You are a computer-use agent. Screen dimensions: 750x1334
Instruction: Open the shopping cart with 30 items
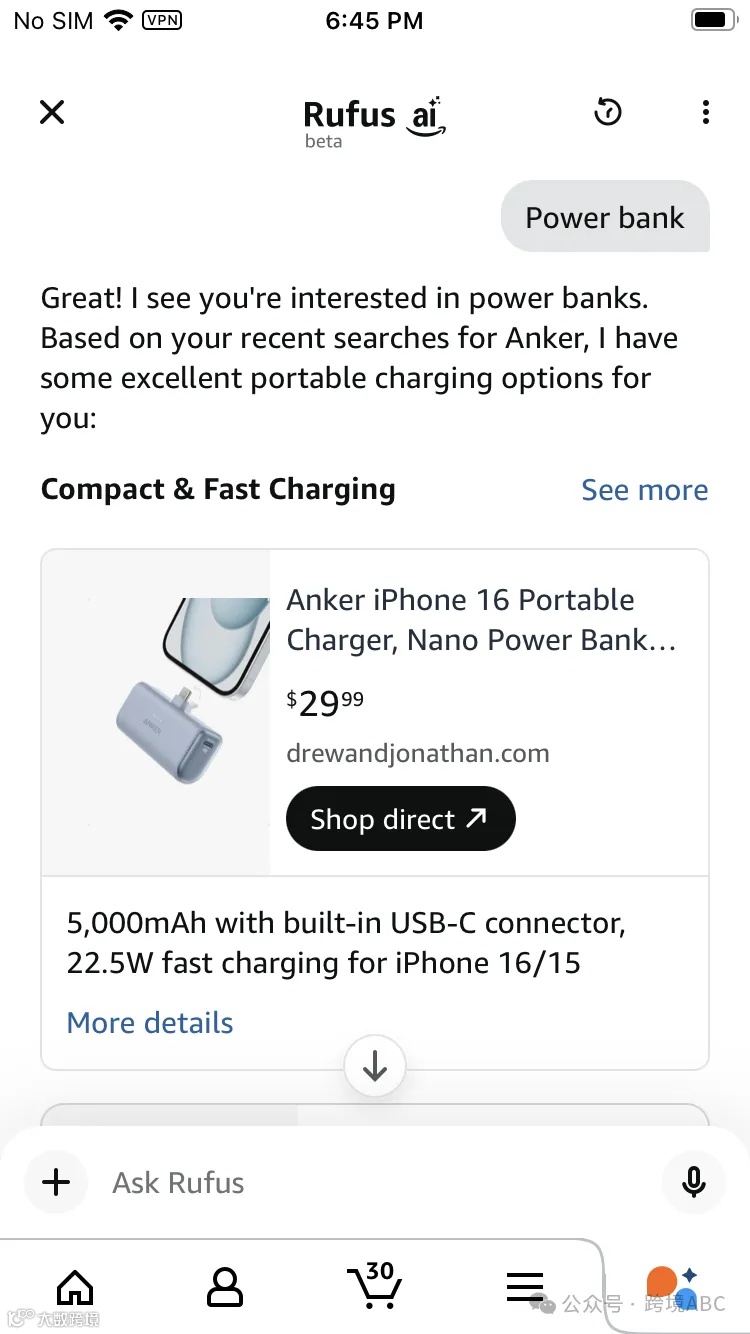[373, 1286]
